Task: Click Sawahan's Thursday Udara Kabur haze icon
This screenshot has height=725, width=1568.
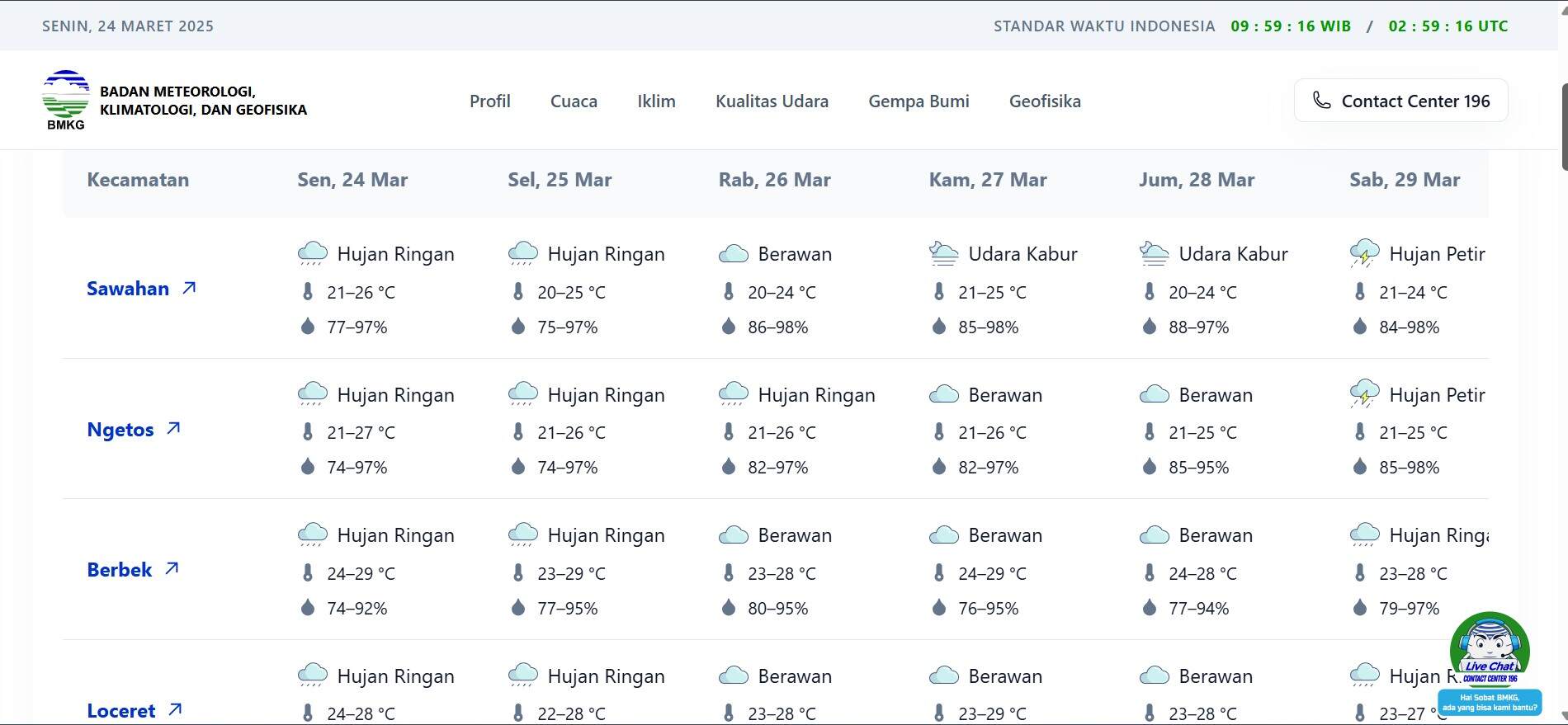Action: [x=943, y=254]
